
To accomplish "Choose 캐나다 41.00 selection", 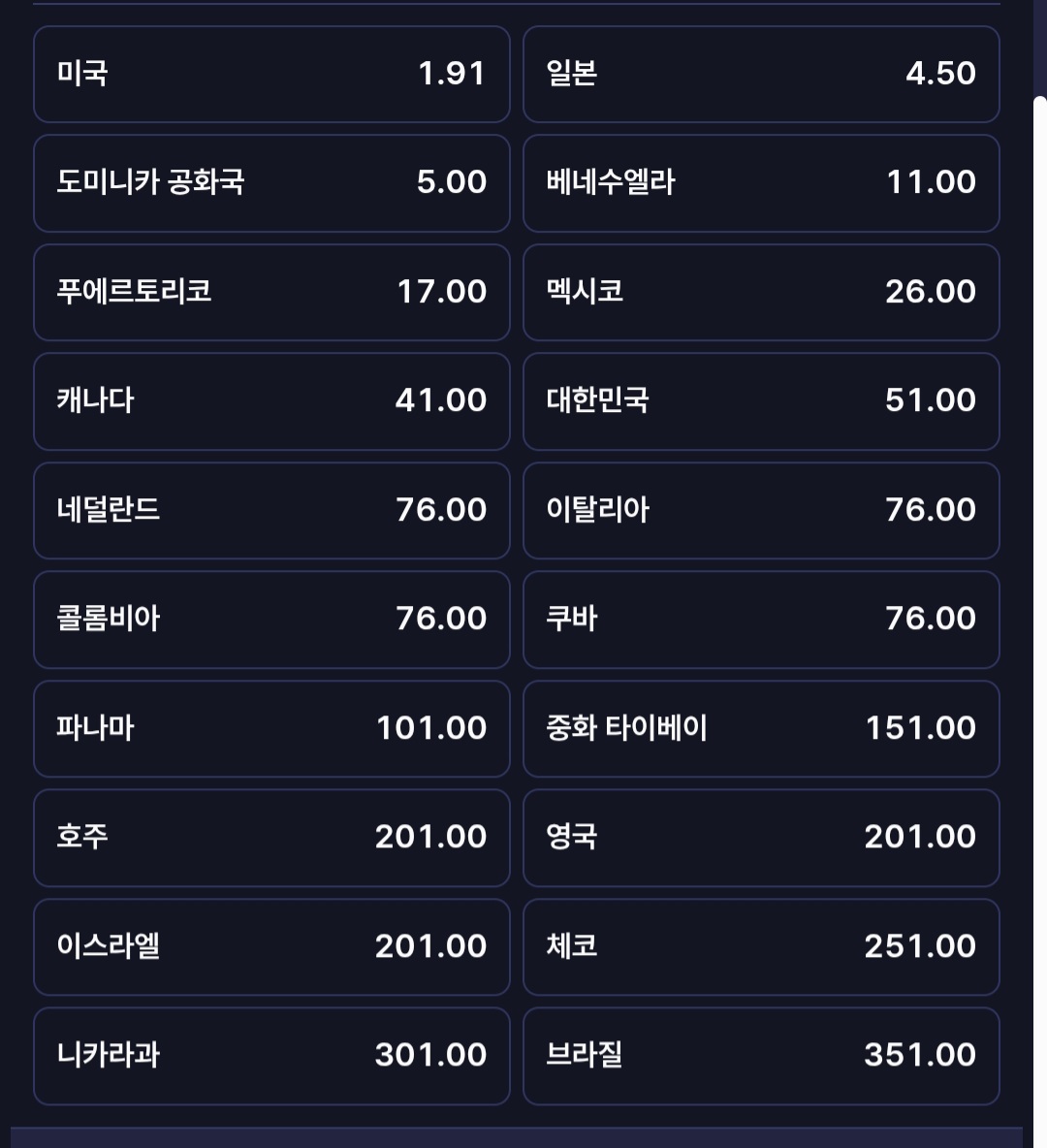I will (x=271, y=401).
